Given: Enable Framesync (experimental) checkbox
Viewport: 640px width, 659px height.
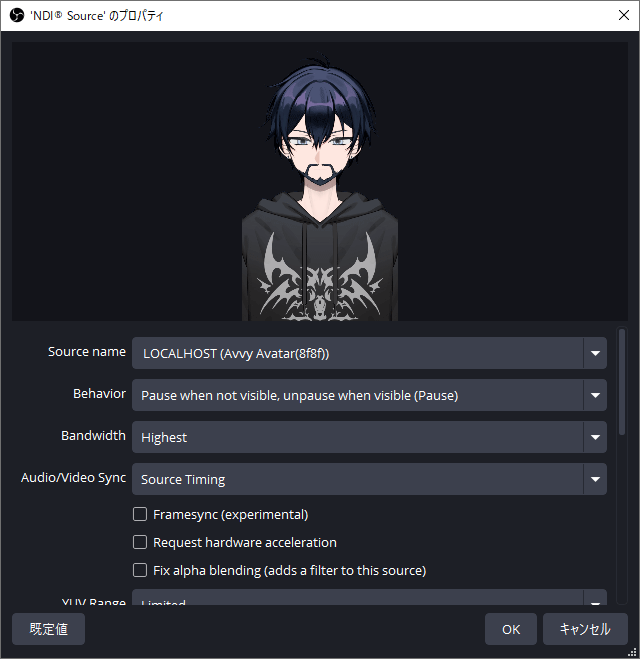Looking at the screenshot, I should coord(140,514).
